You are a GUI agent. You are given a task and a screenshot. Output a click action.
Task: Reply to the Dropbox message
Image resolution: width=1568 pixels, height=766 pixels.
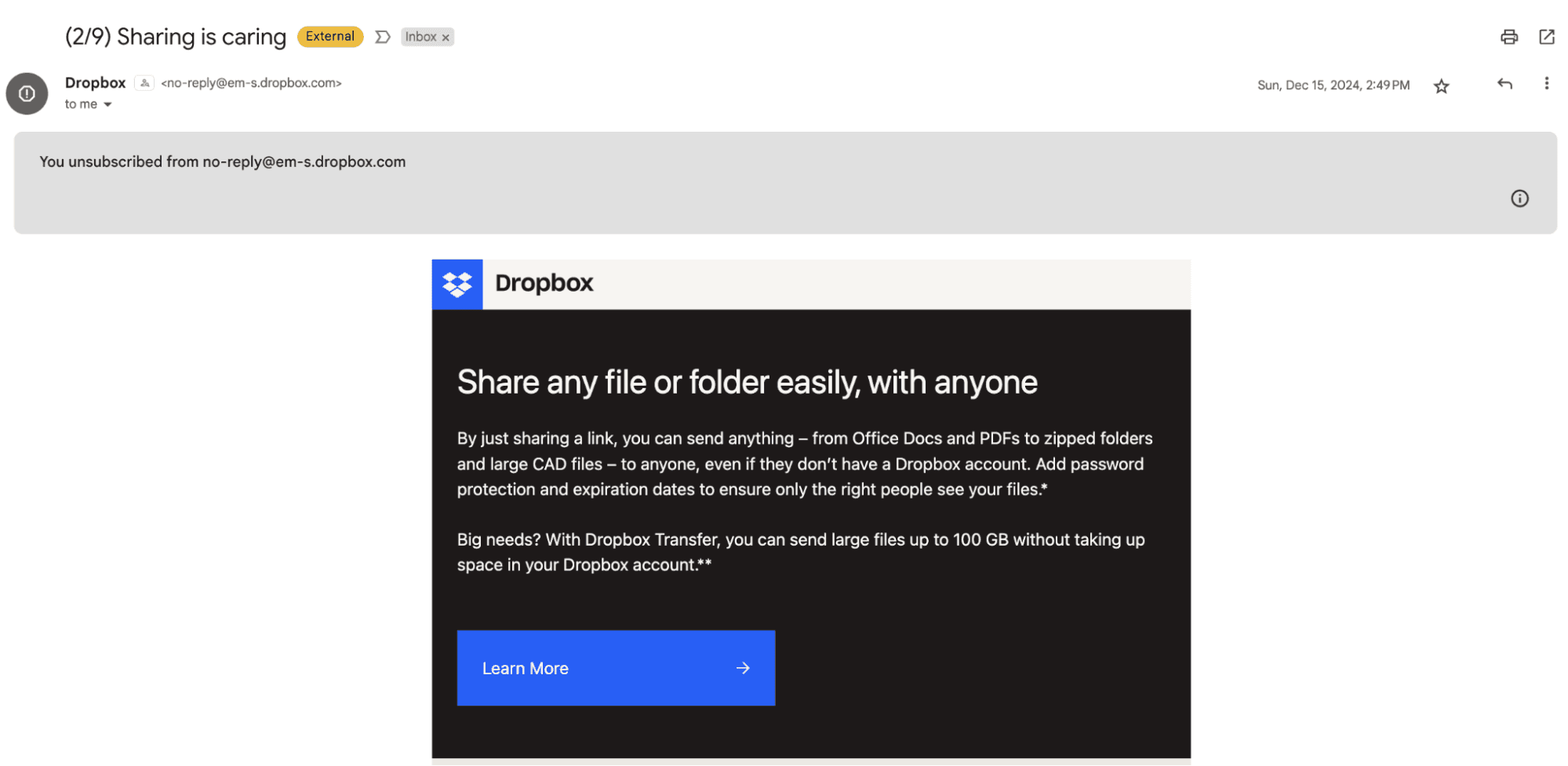[1504, 84]
